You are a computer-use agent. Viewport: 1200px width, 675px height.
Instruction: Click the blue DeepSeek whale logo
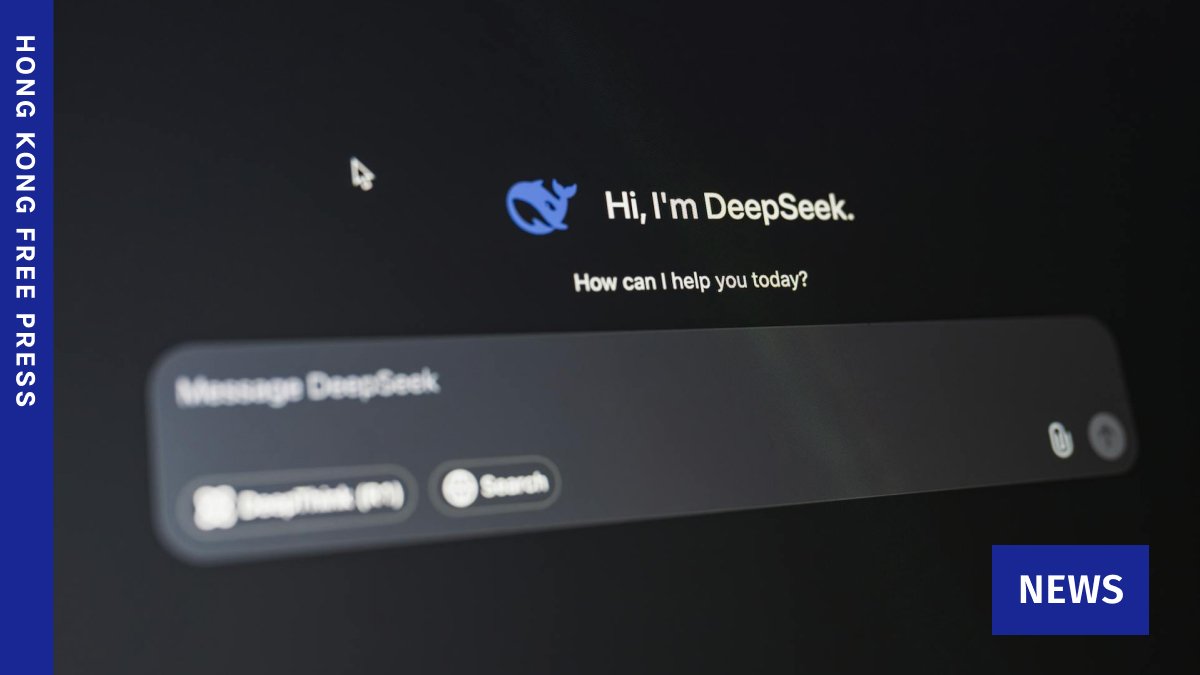(x=540, y=205)
